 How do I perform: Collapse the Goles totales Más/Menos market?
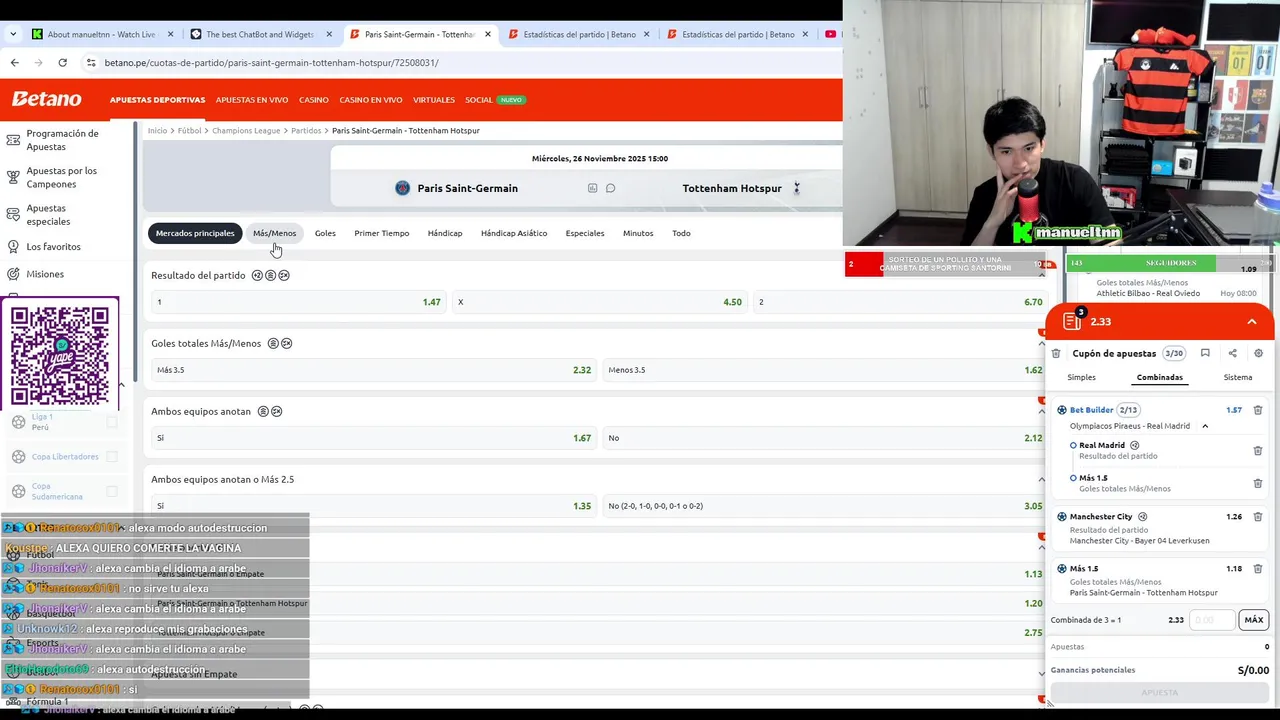1041,343
